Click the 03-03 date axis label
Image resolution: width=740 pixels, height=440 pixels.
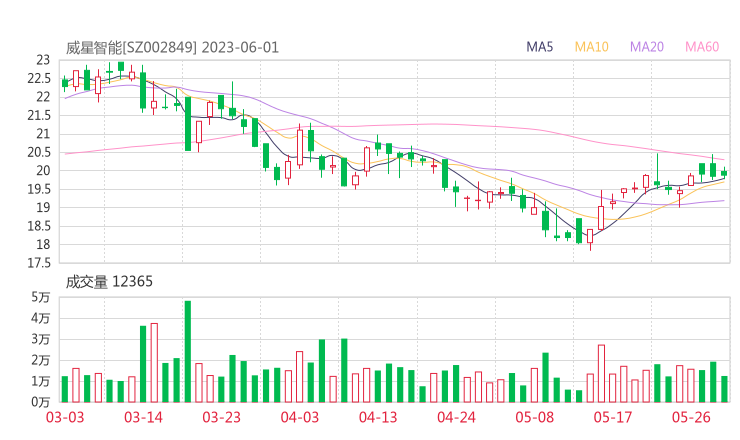coord(65,417)
